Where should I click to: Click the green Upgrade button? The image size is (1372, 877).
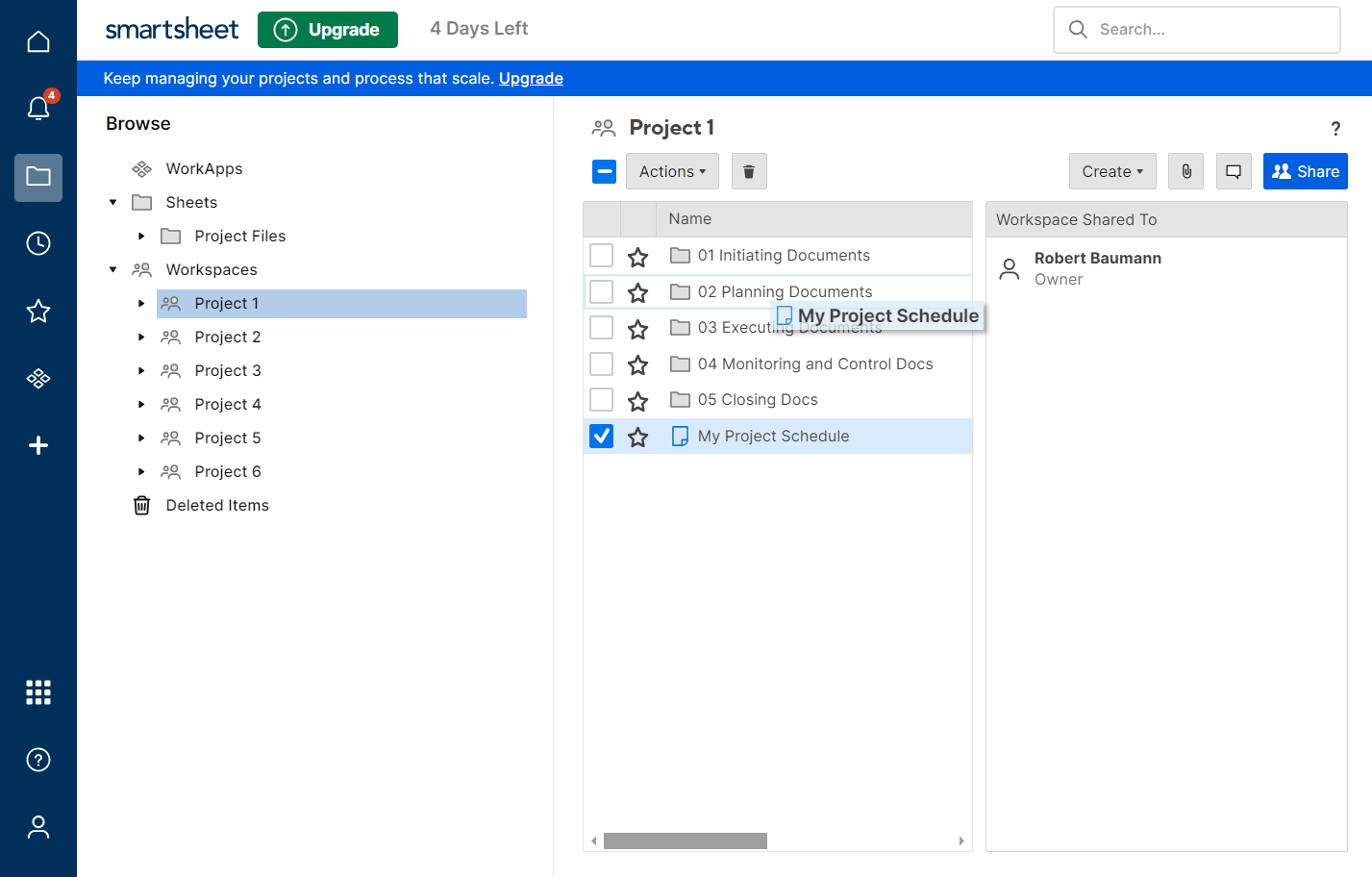tap(328, 30)
